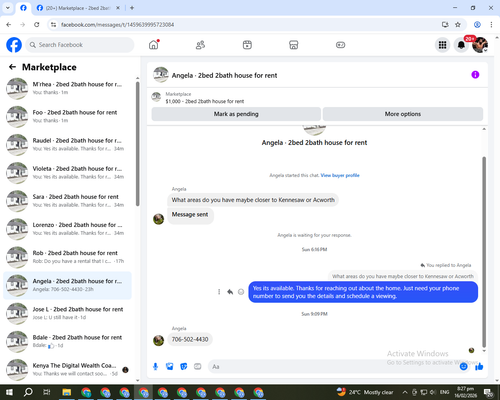Open the Facebook menu grid icon
This screenshot has width=500, height=400.
click(x=442, y=45)
